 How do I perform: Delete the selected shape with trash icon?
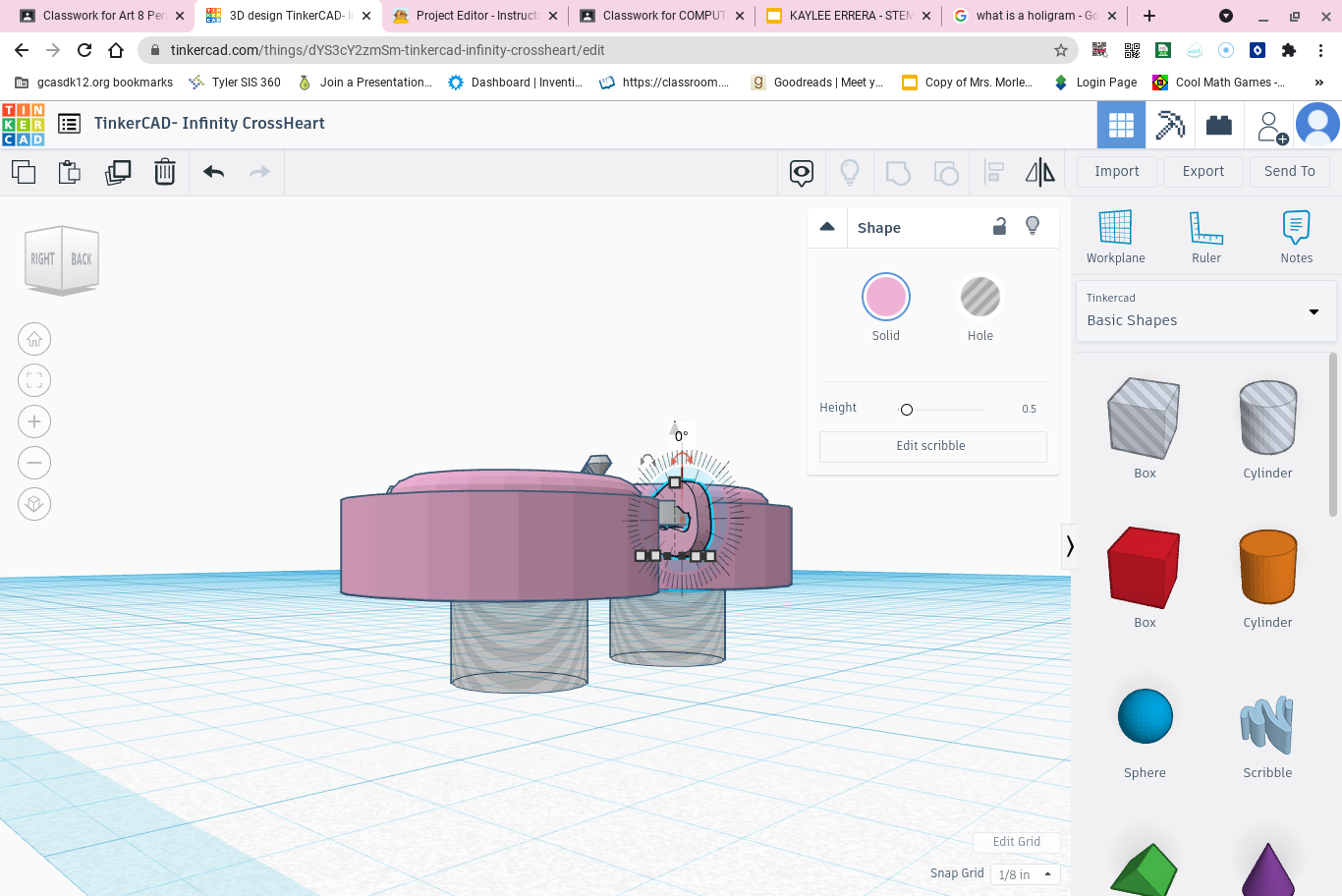coord(165,173)
